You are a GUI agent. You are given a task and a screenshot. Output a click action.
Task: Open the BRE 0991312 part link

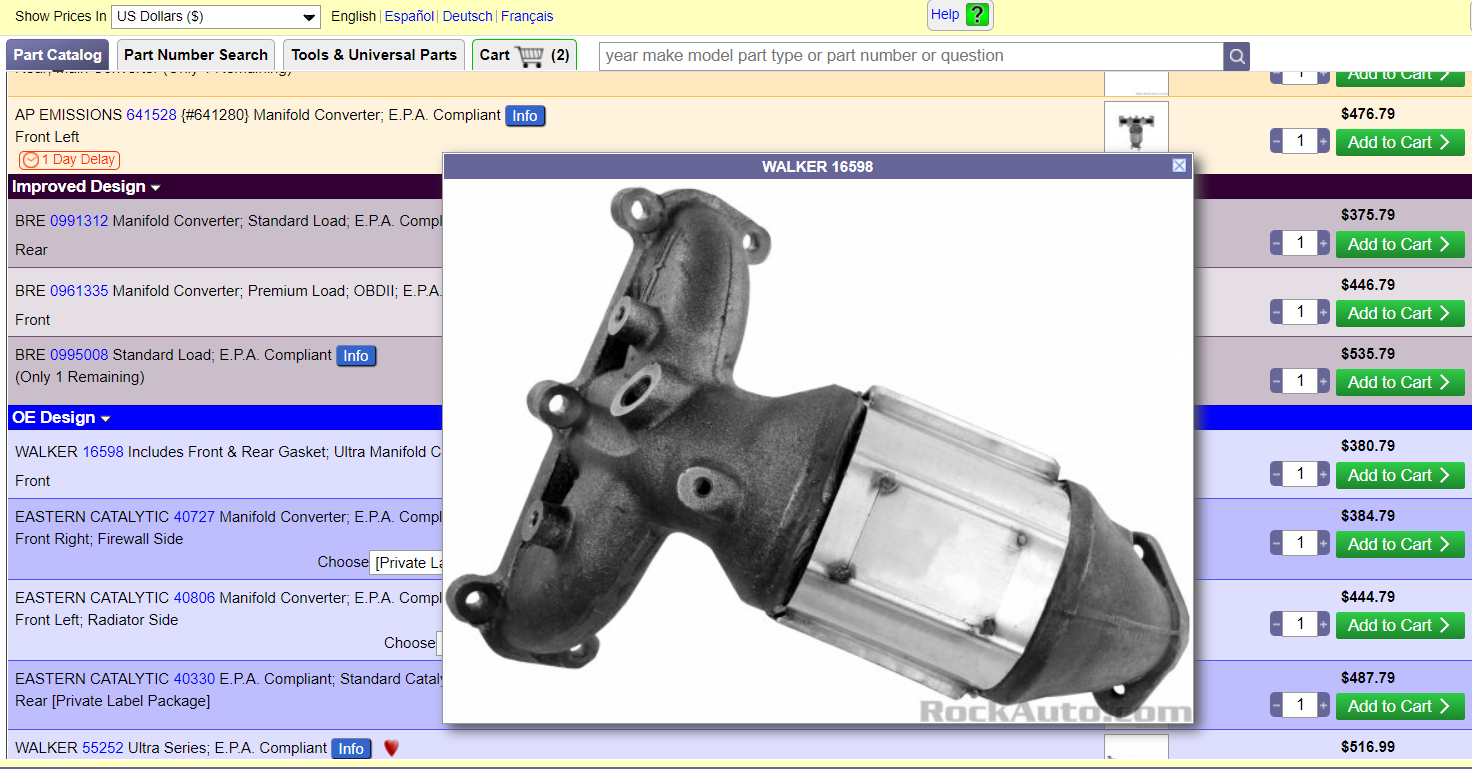[x=79, y=221]
